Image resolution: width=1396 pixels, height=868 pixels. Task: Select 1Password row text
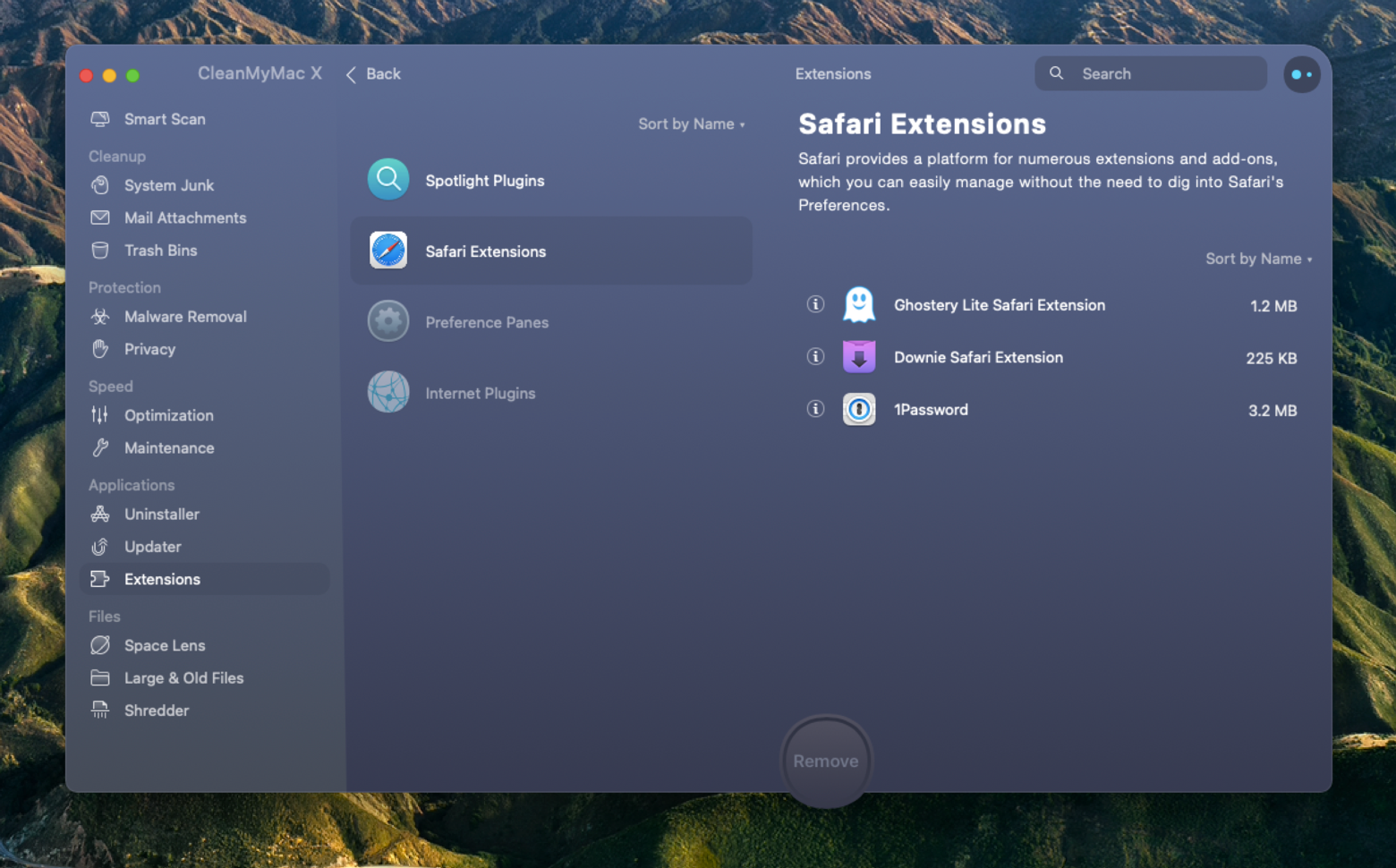pyautogui.click(x=931, y=410)
